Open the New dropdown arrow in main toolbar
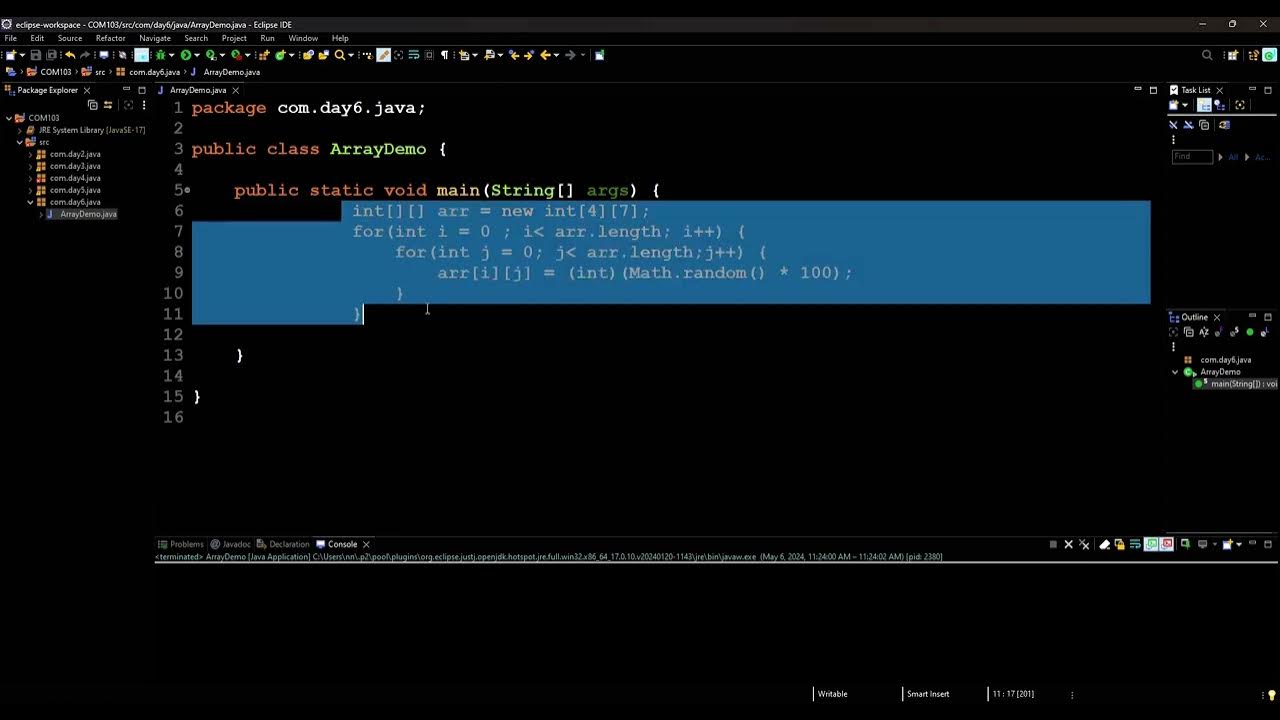1280x720 pixels. [x=21, y=55]
